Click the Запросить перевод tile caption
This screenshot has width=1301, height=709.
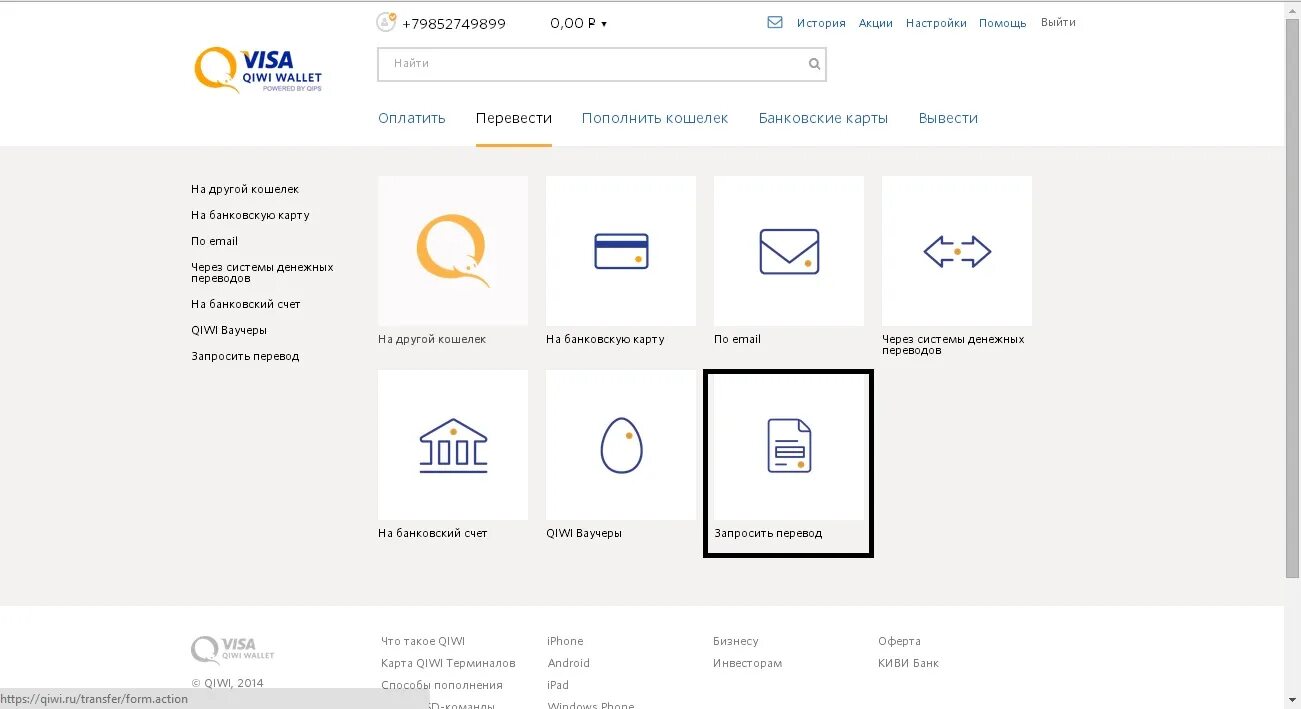click(x=768, y=533)
